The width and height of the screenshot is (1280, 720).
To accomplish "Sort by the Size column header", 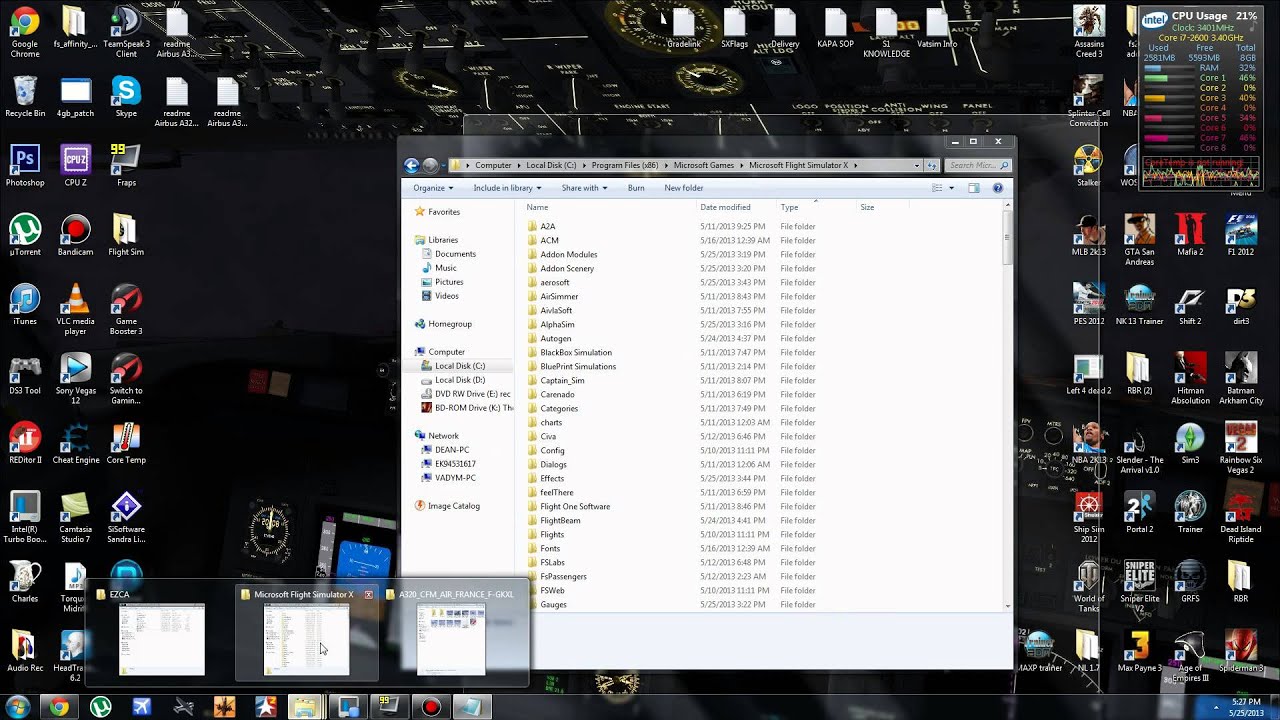I will [x=867, y=207].
